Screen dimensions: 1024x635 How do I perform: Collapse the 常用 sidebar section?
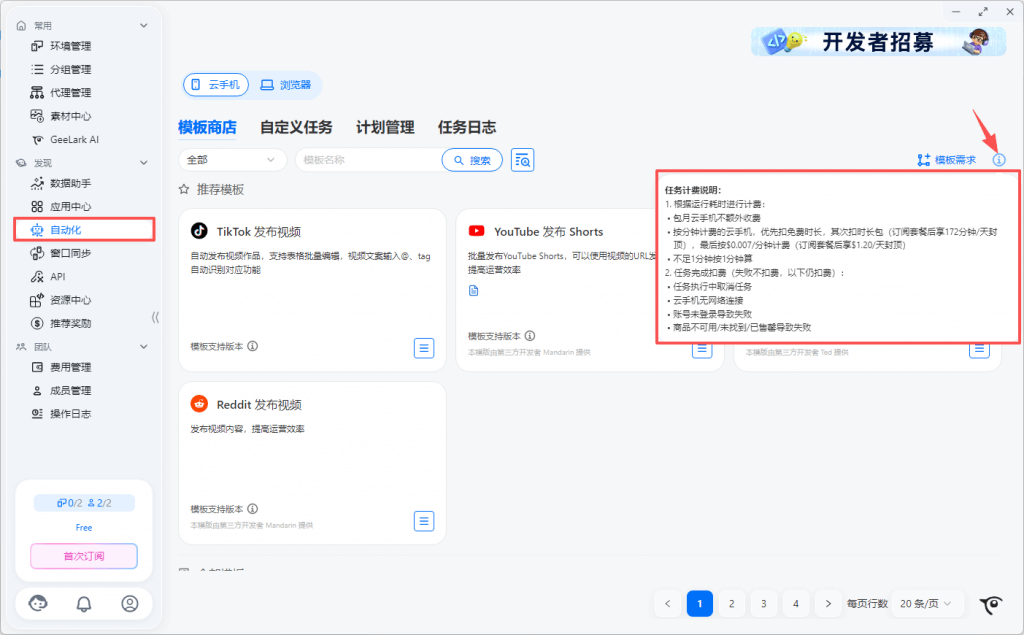coord(143,25)
